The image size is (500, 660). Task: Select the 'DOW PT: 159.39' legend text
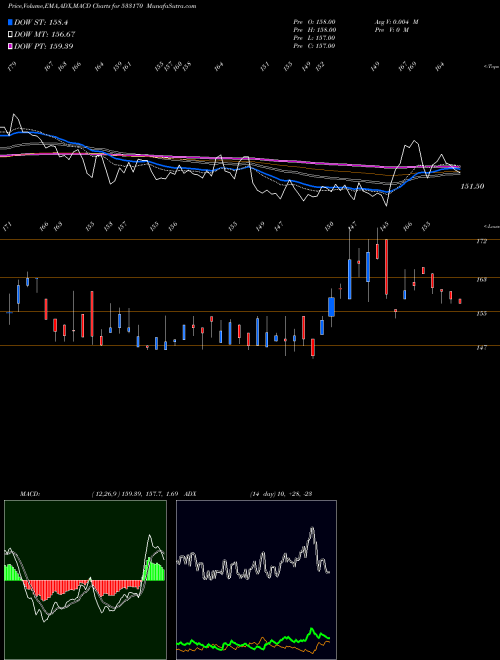(44, 46)
